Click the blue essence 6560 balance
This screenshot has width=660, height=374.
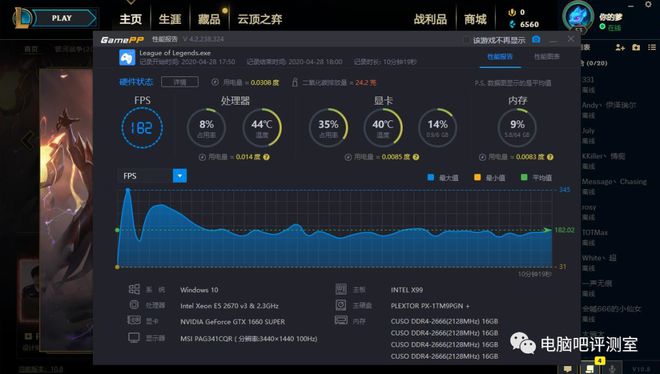[x=524, y=24]
